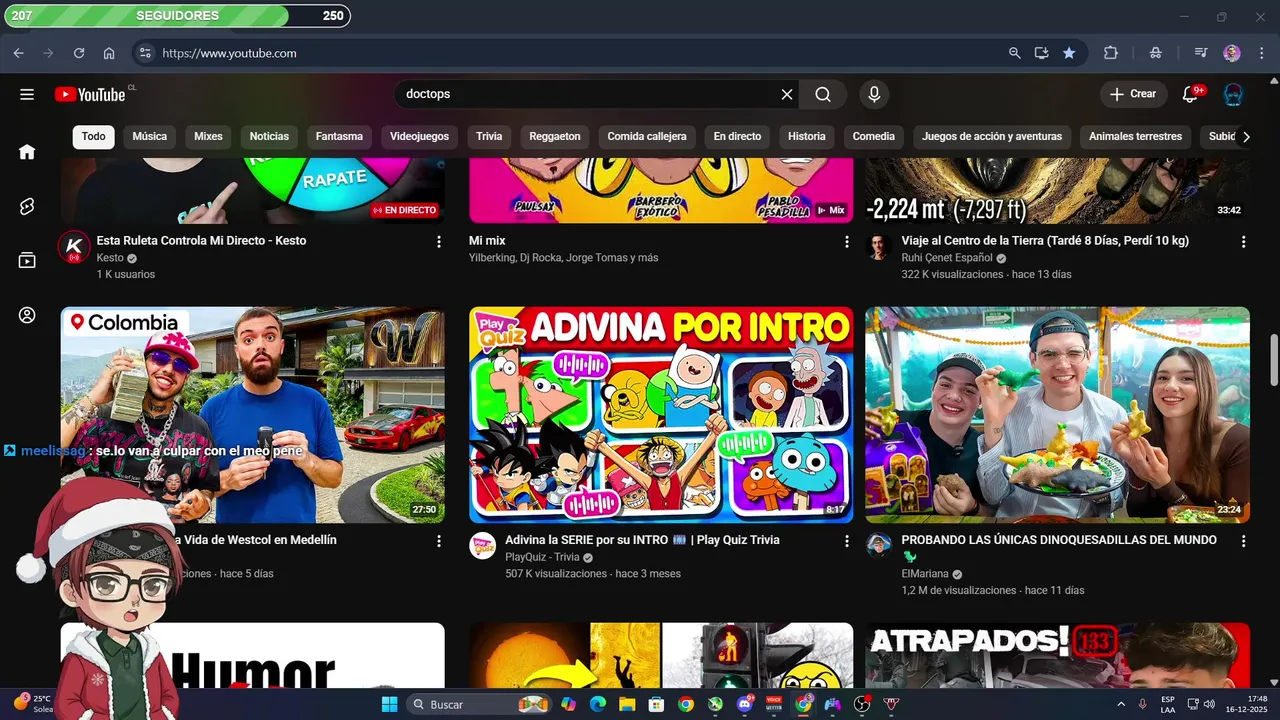Visit the Kesto channel link
The image size is (1280, 720).
[110, 258]
